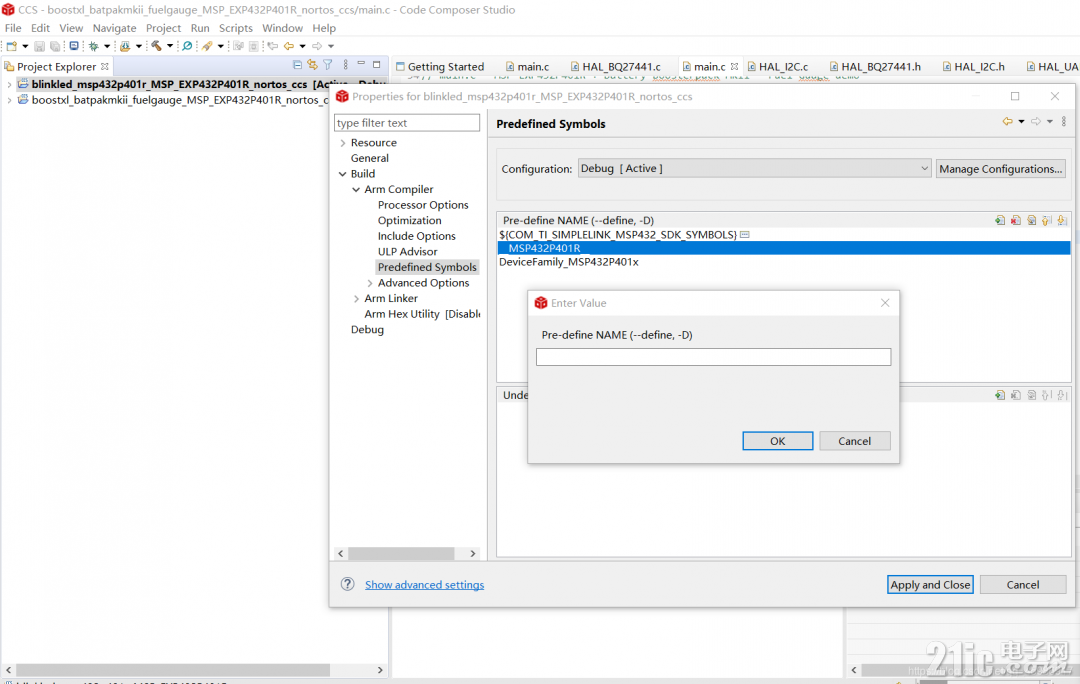Screen dimensions: 1080x684
Task: Expand blinkled_msp432p401r project in explorer
Action: tap(9, 84)
